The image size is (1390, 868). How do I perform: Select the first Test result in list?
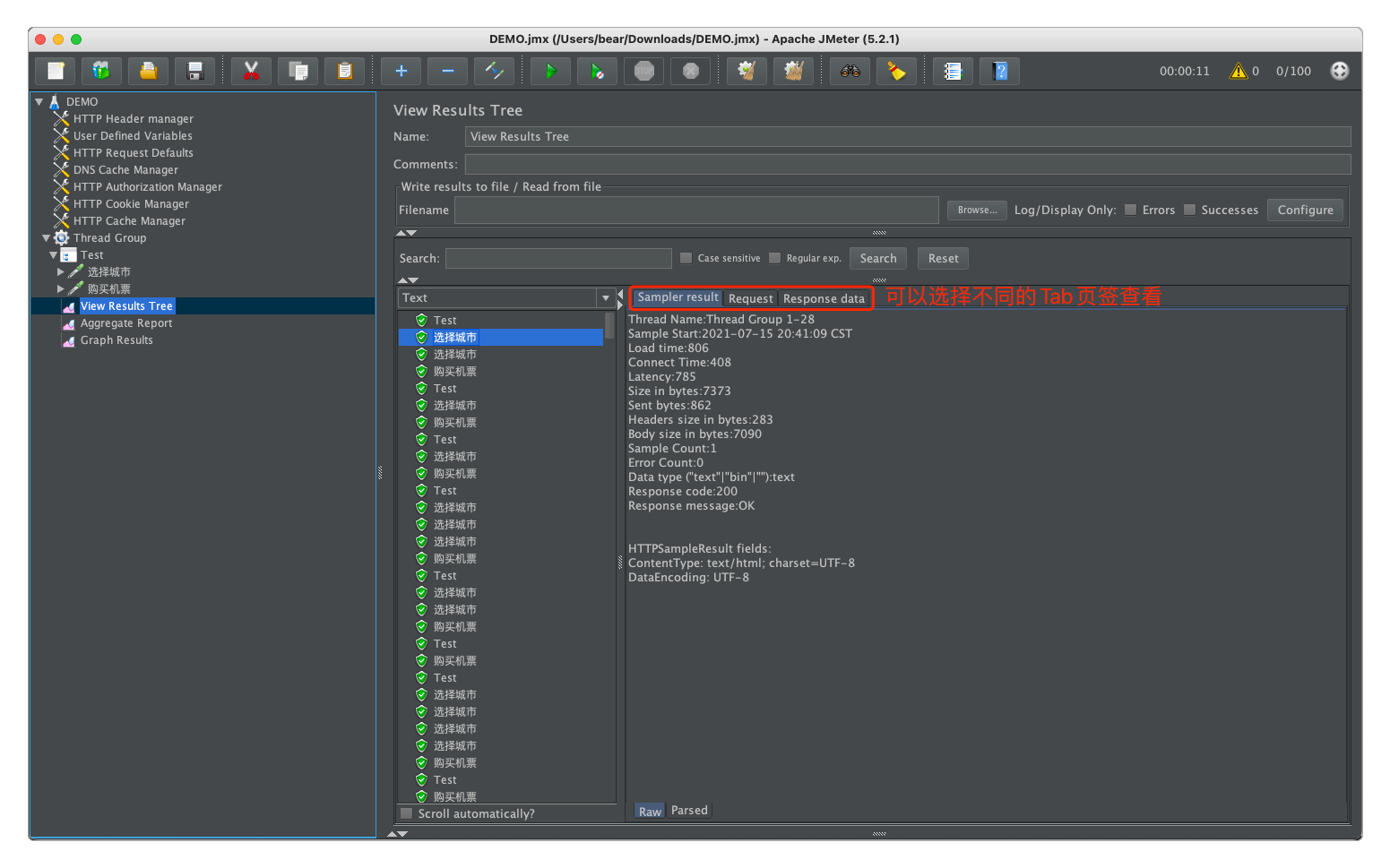pos(445,320)
